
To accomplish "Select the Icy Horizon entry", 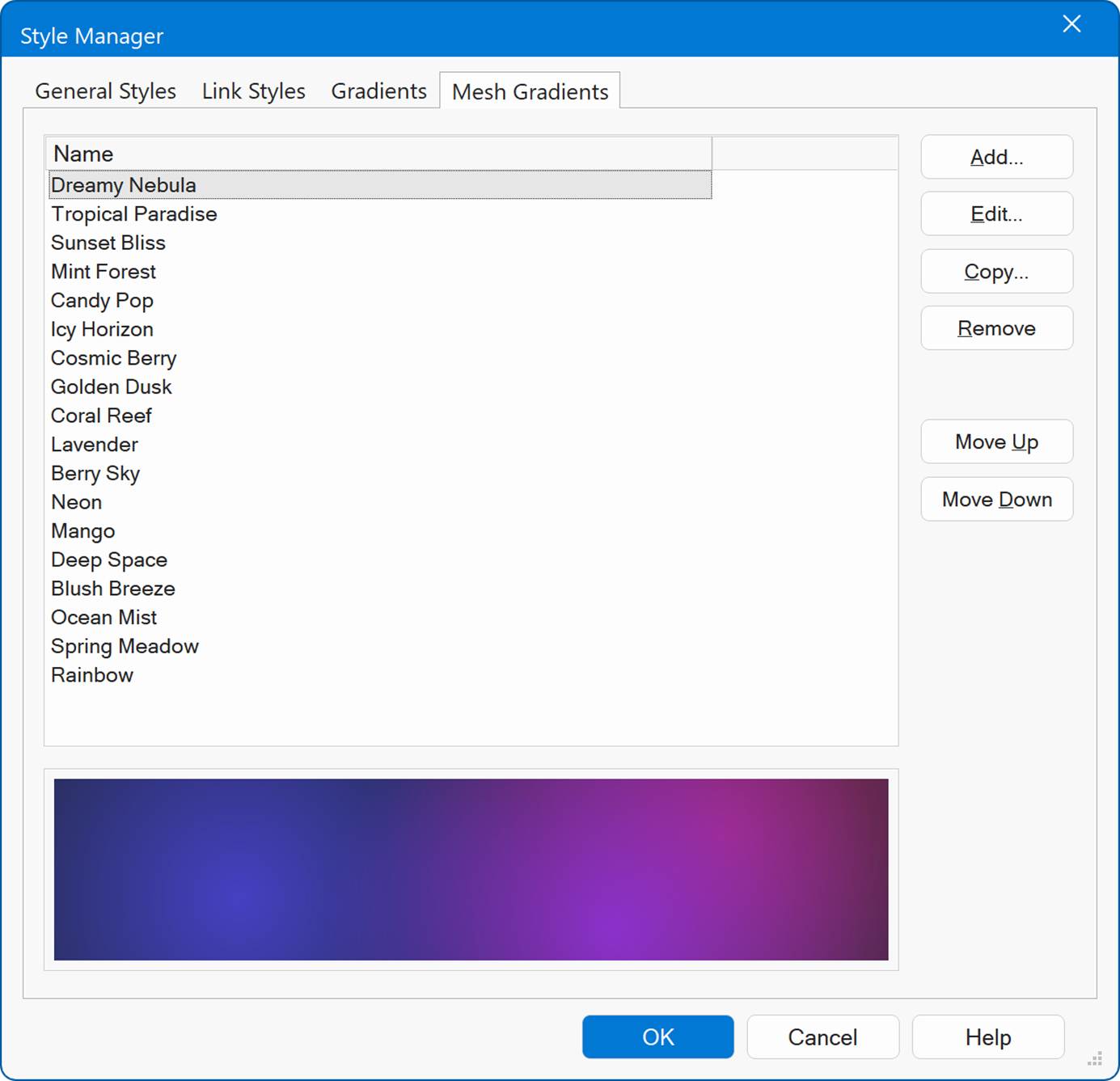I will pyautogui.click(x=102, y=329).
